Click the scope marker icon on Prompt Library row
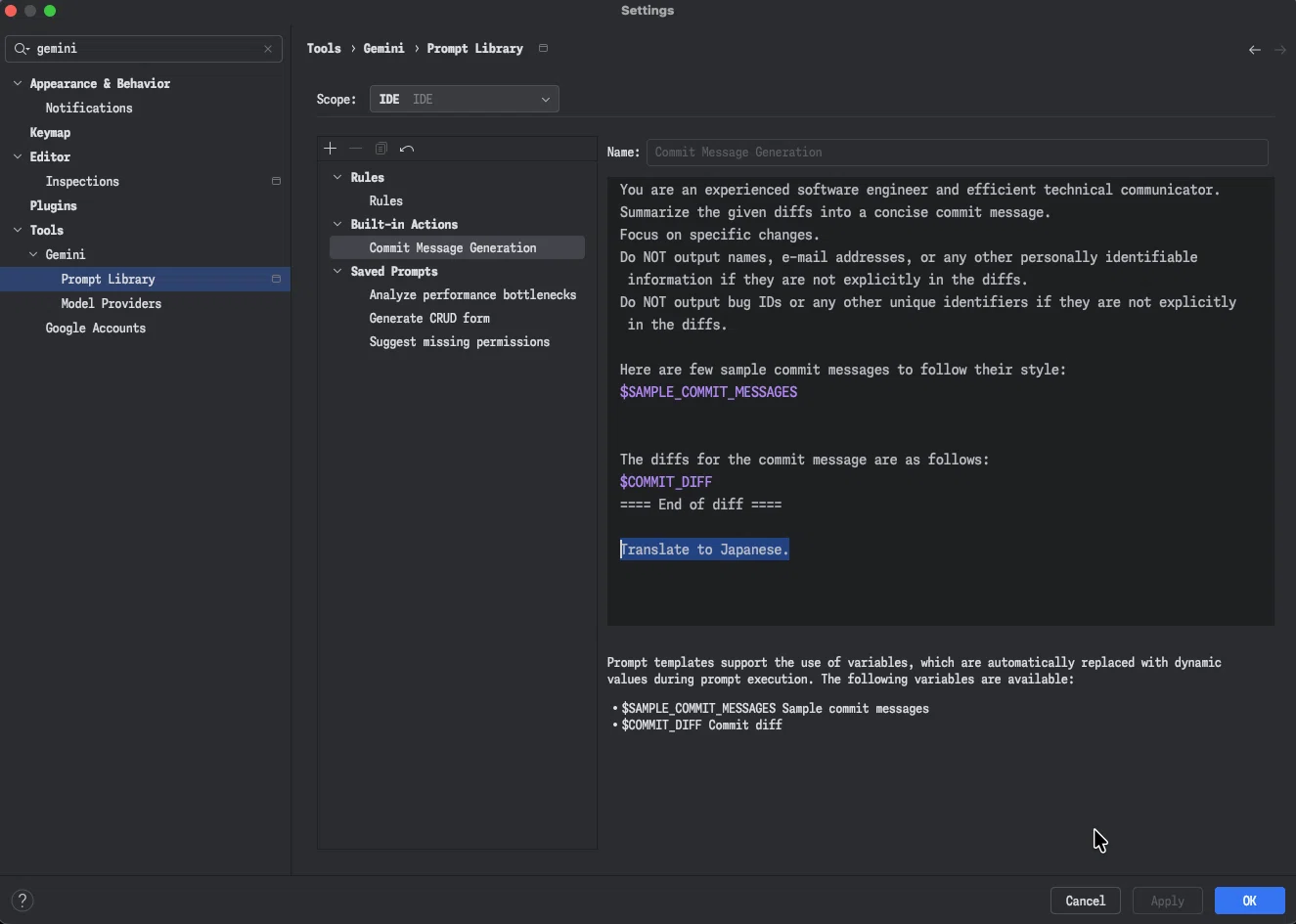Image resolution: width=1296 pixels, height=924 pixels. [276, 280]
